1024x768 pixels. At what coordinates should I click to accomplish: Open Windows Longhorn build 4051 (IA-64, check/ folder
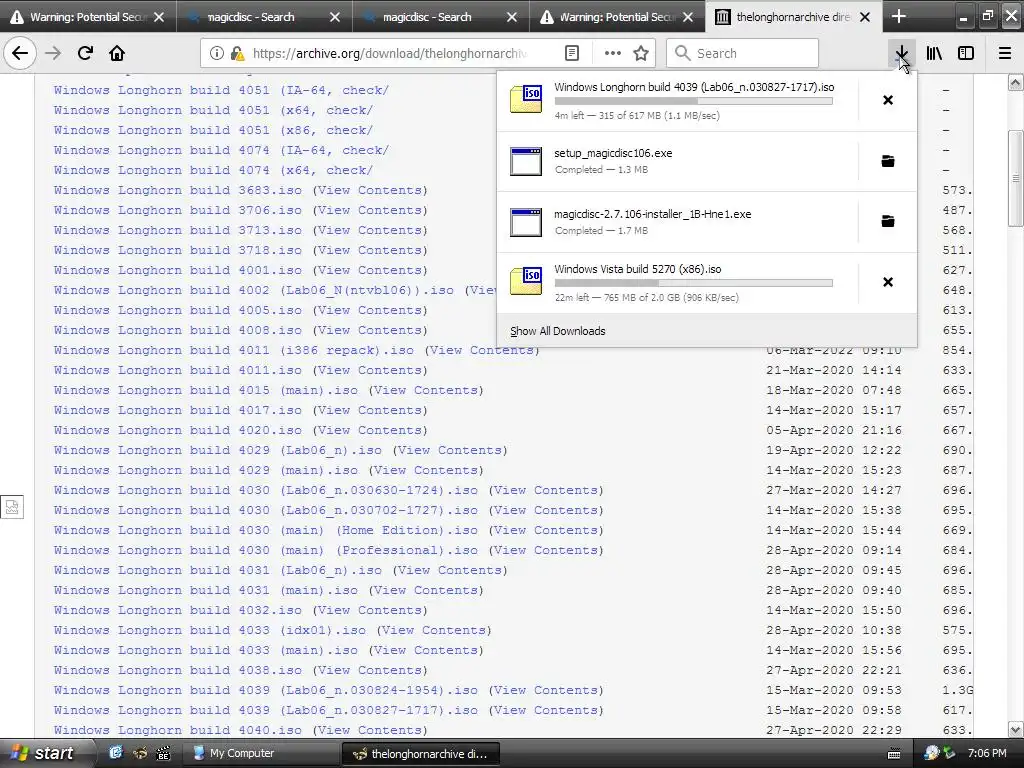coord(221,90)
